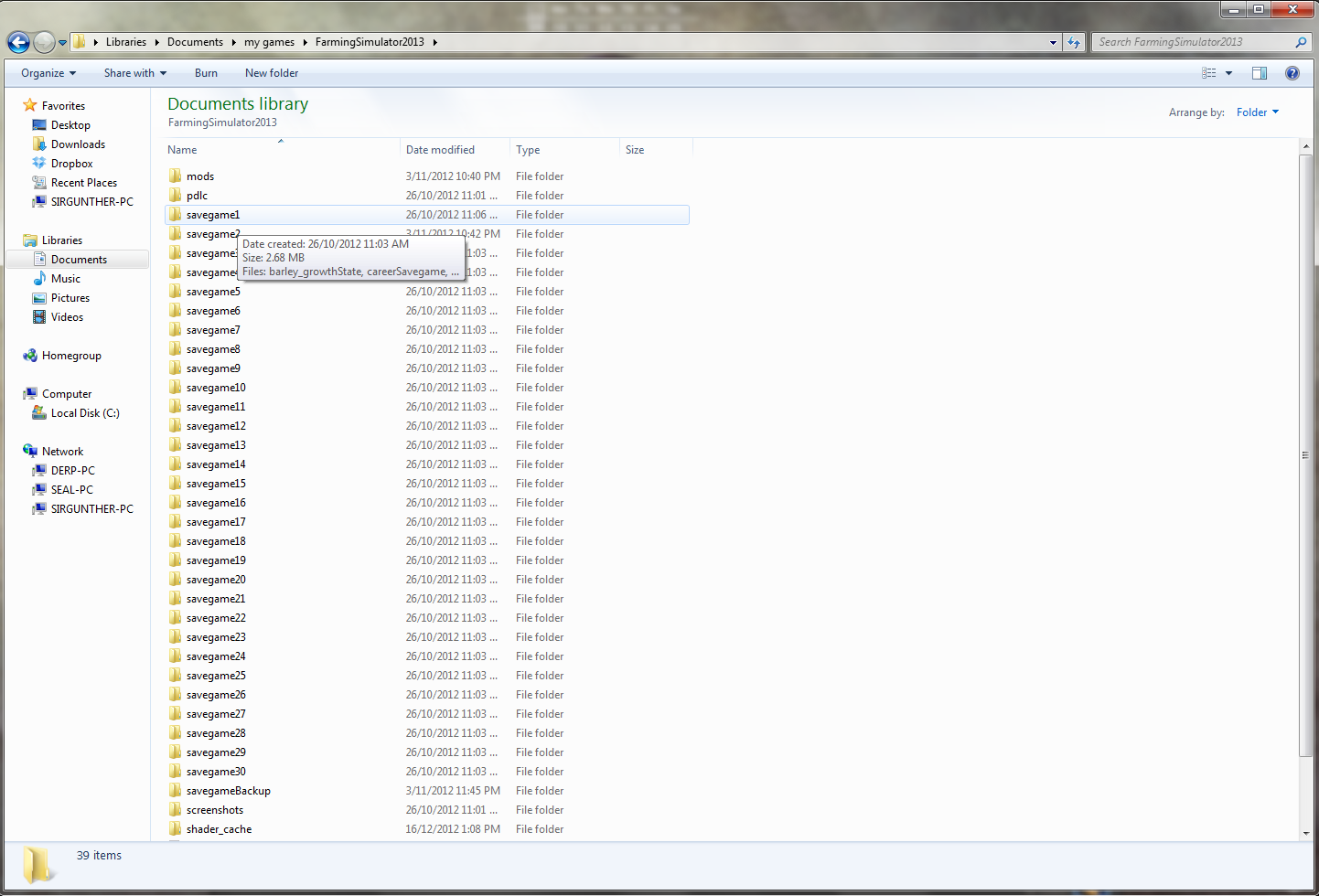Click the my games breadcrumb segment
1319x896 pixels.
pyautogui.click(x=269, y=42)
